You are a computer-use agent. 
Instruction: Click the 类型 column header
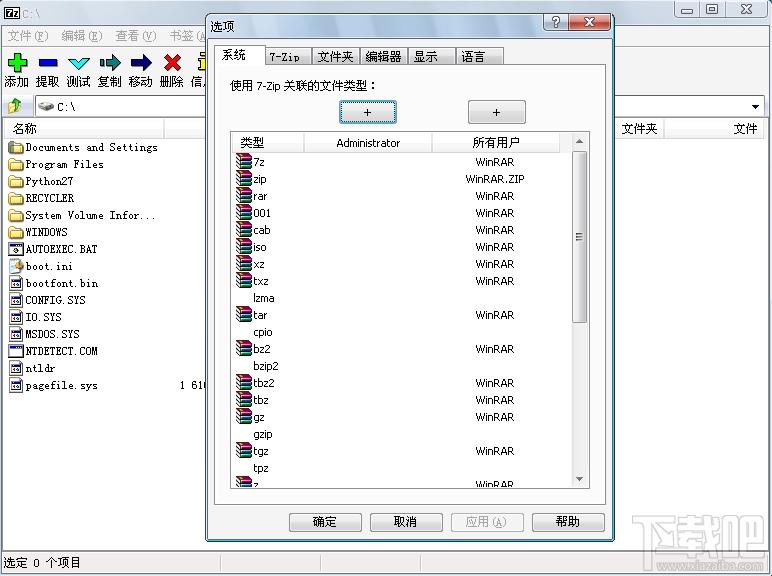point(268,143)
